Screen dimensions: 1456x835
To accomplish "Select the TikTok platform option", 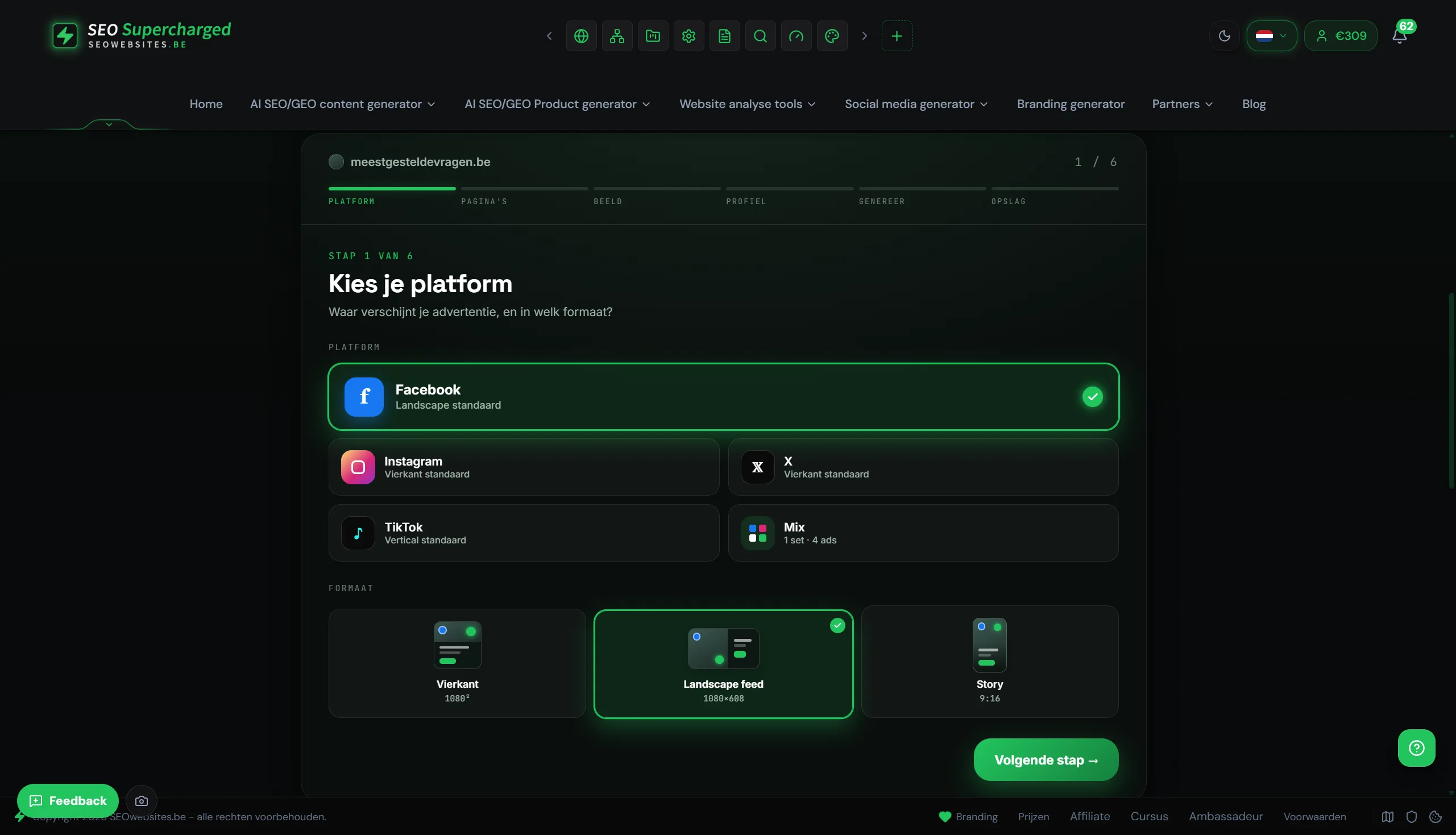I will (524, 533).
